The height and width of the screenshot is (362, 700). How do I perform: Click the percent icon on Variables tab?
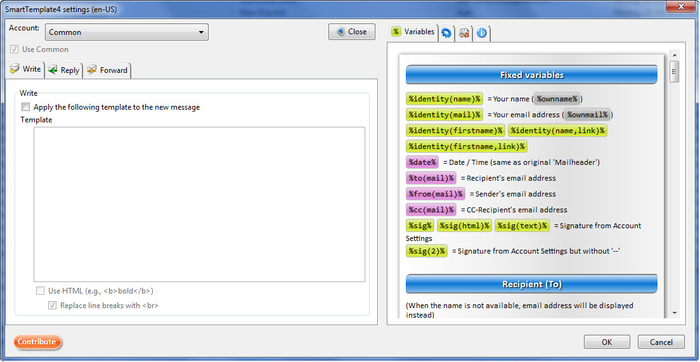point(396,31)
